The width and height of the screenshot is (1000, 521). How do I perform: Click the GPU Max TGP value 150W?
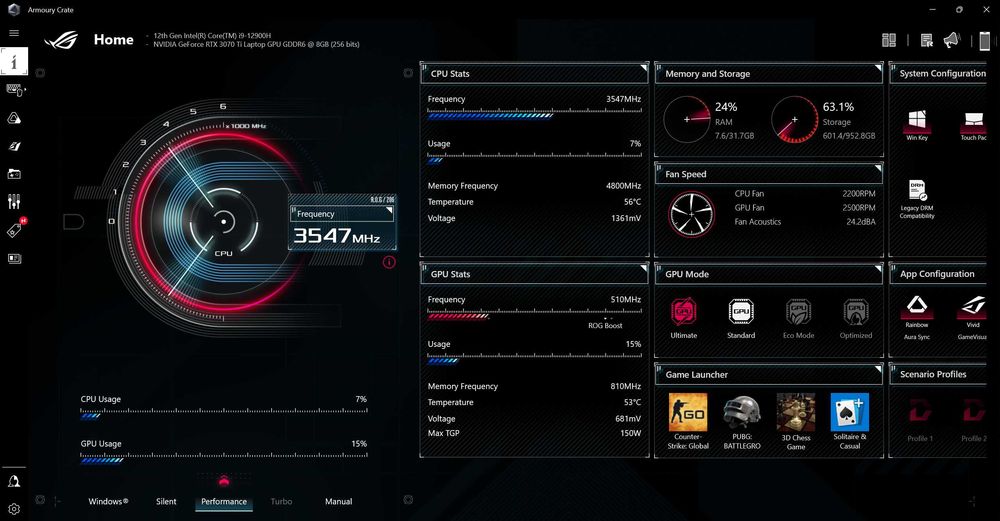click(631, 433)
